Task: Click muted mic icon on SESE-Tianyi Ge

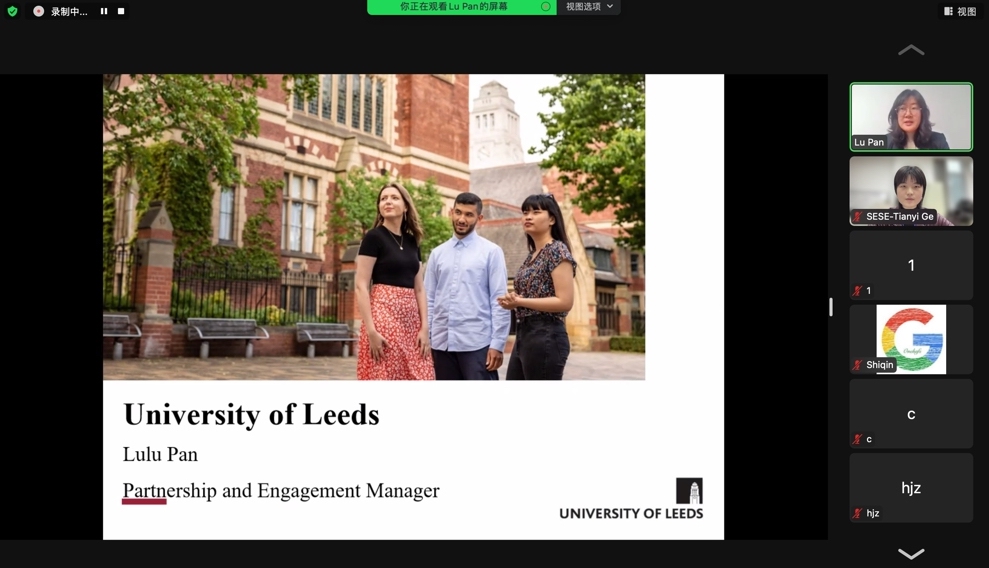Action: tap(857, 217)
